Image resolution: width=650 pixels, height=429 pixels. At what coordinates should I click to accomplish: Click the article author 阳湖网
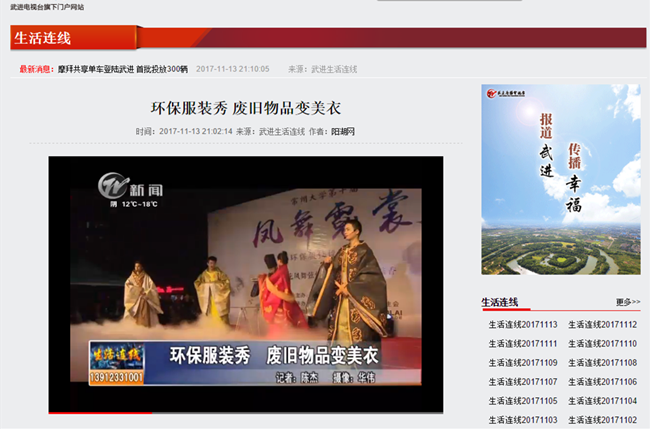pyautogui.click(x=343, y=131)
